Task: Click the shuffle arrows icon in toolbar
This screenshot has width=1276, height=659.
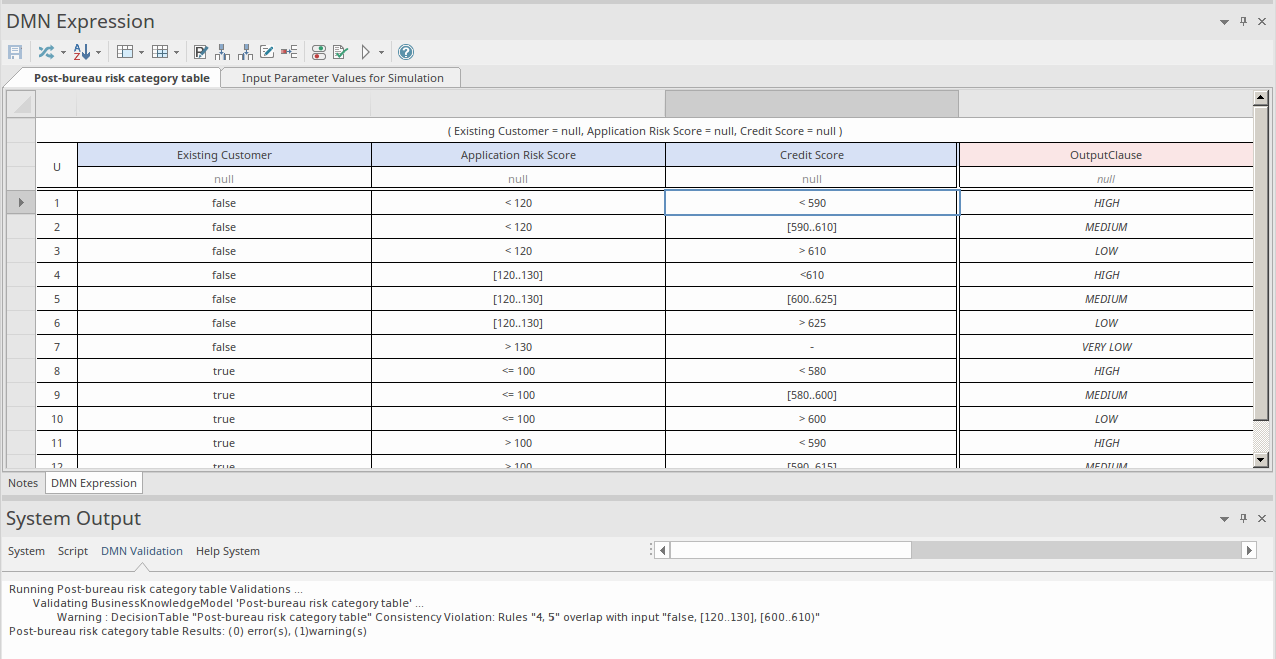Action: coord(46,52)
